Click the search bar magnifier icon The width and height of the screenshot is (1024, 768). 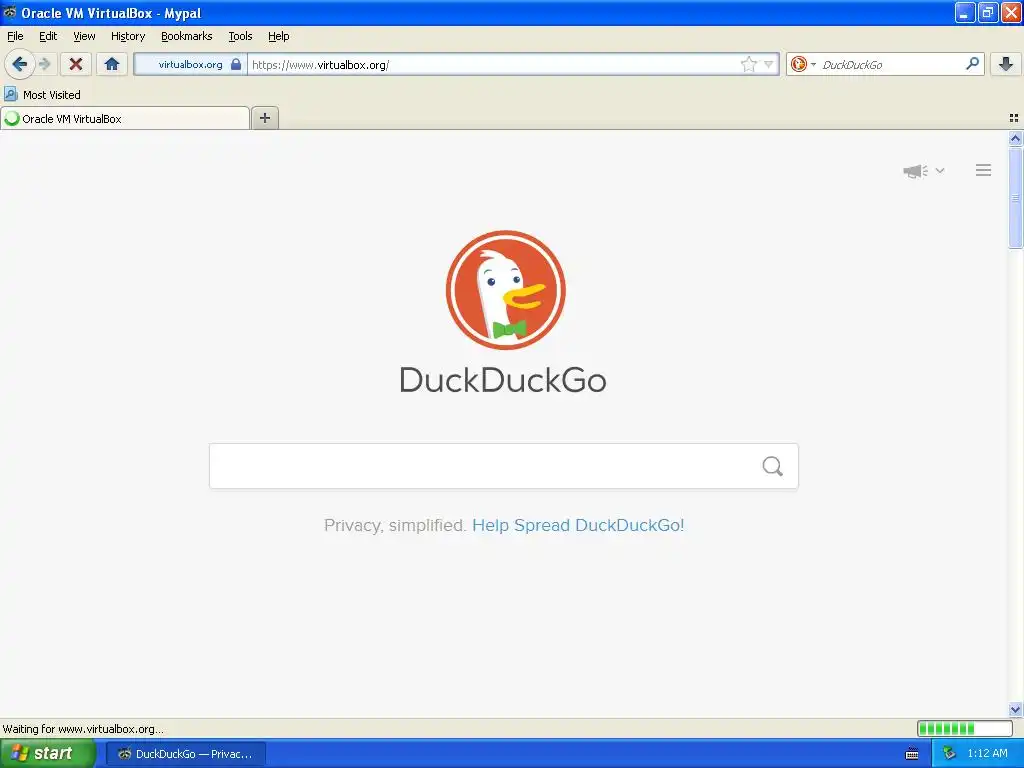point(972,64)
